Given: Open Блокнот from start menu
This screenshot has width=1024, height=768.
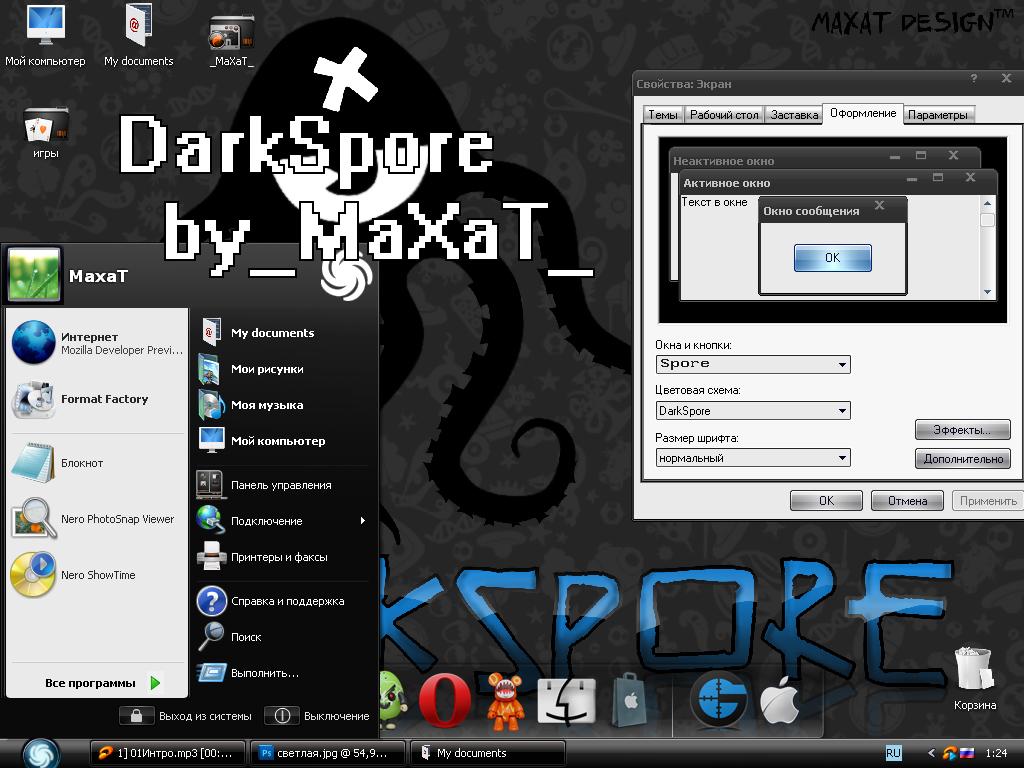Looking at the screenshot, I should coord(97,463).
